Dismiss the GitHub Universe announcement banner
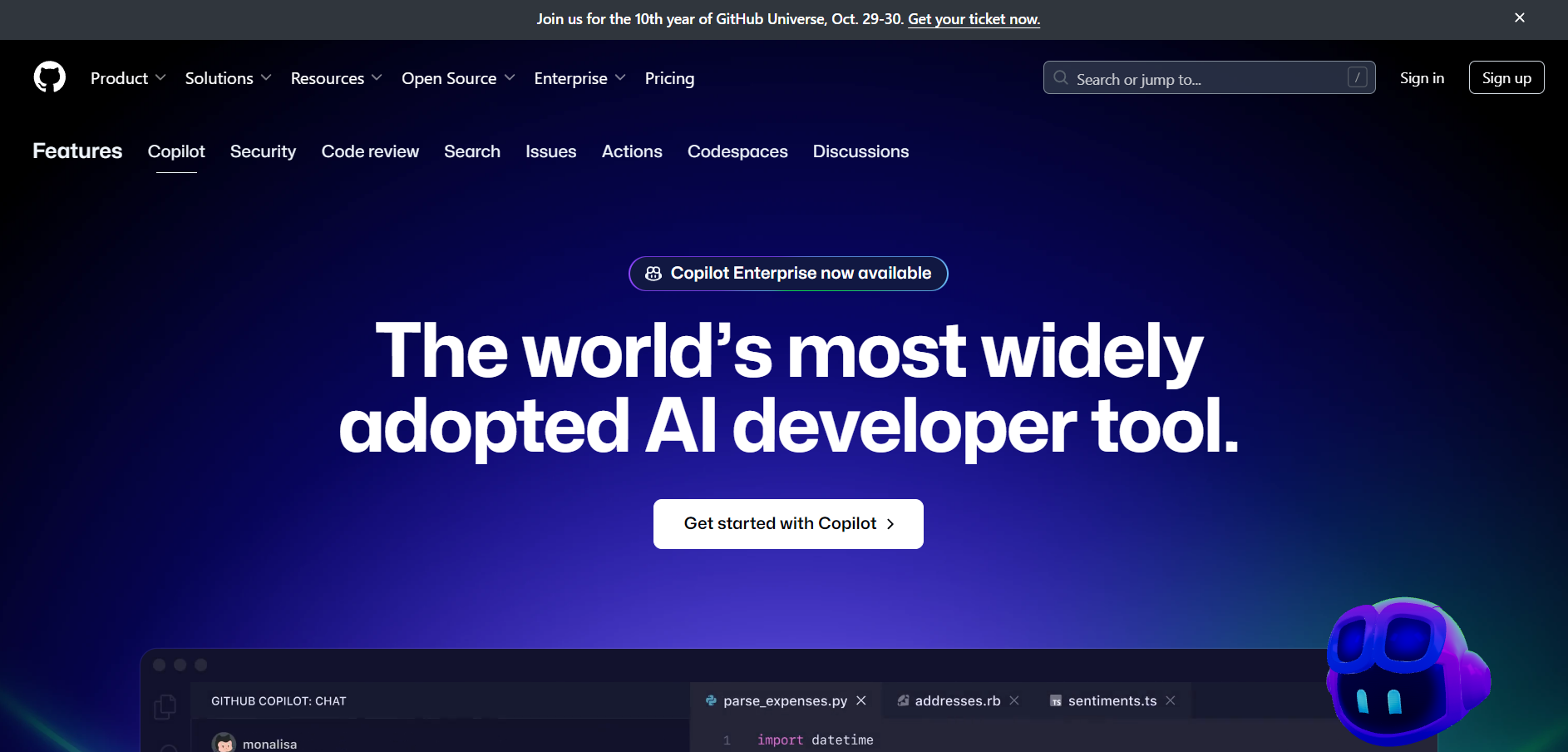Image resolution: width=1568 pixels, height=752 pixels. tap(1519, 18)
